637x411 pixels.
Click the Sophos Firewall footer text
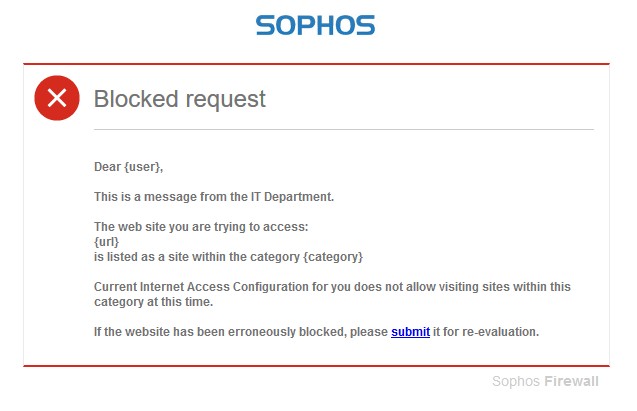pyautogui.click(x=545, y=381)
